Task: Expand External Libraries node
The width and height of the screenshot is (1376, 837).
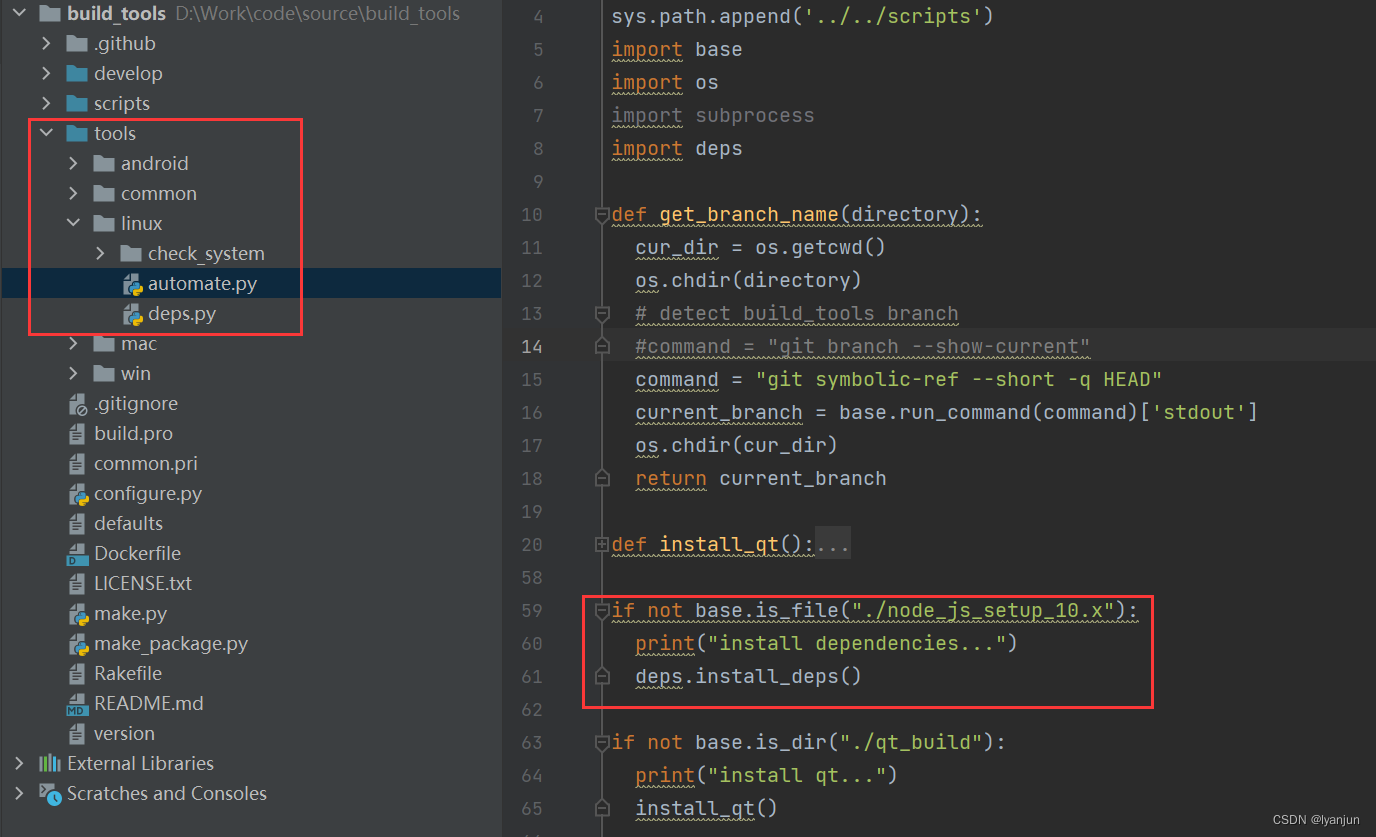Action: click(x=19, y=763)
